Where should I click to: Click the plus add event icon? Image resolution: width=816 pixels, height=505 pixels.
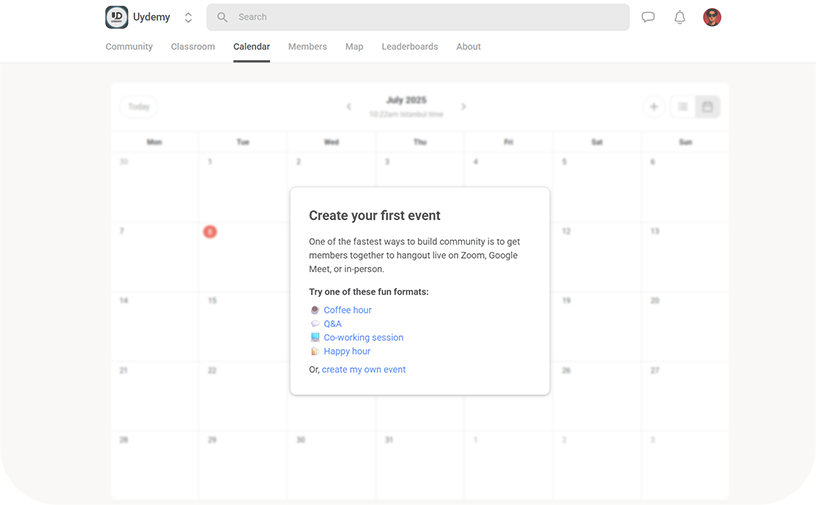[x=654, y=107]
